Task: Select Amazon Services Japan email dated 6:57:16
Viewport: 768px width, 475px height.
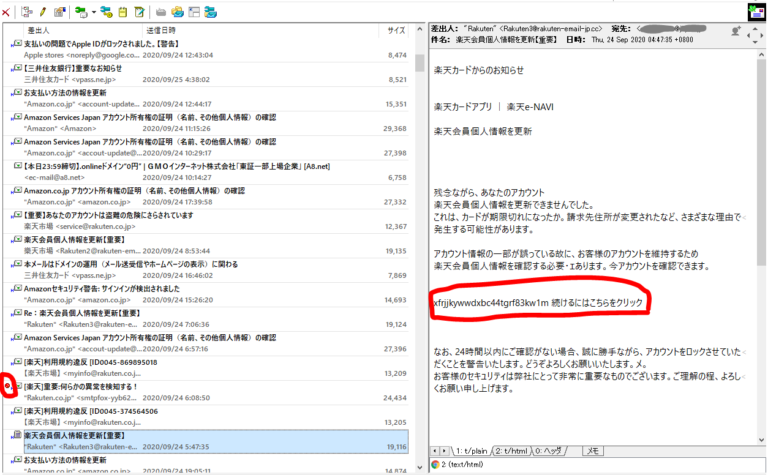Action: 208,343
